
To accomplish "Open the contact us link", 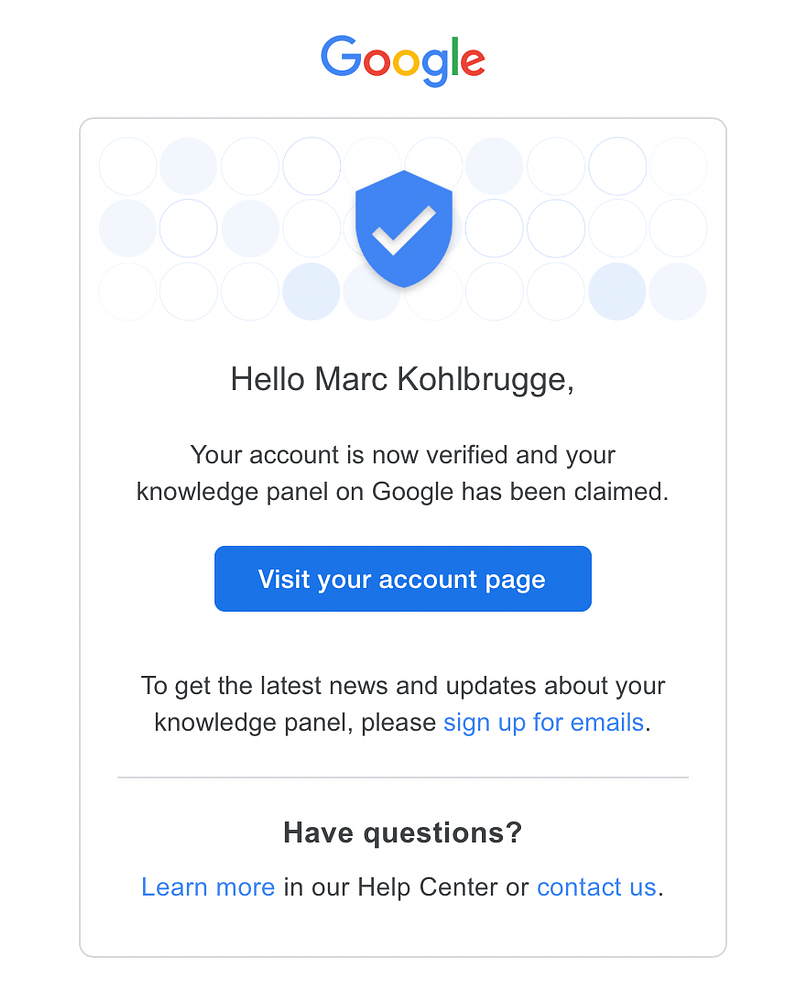I will pos(596,887).
